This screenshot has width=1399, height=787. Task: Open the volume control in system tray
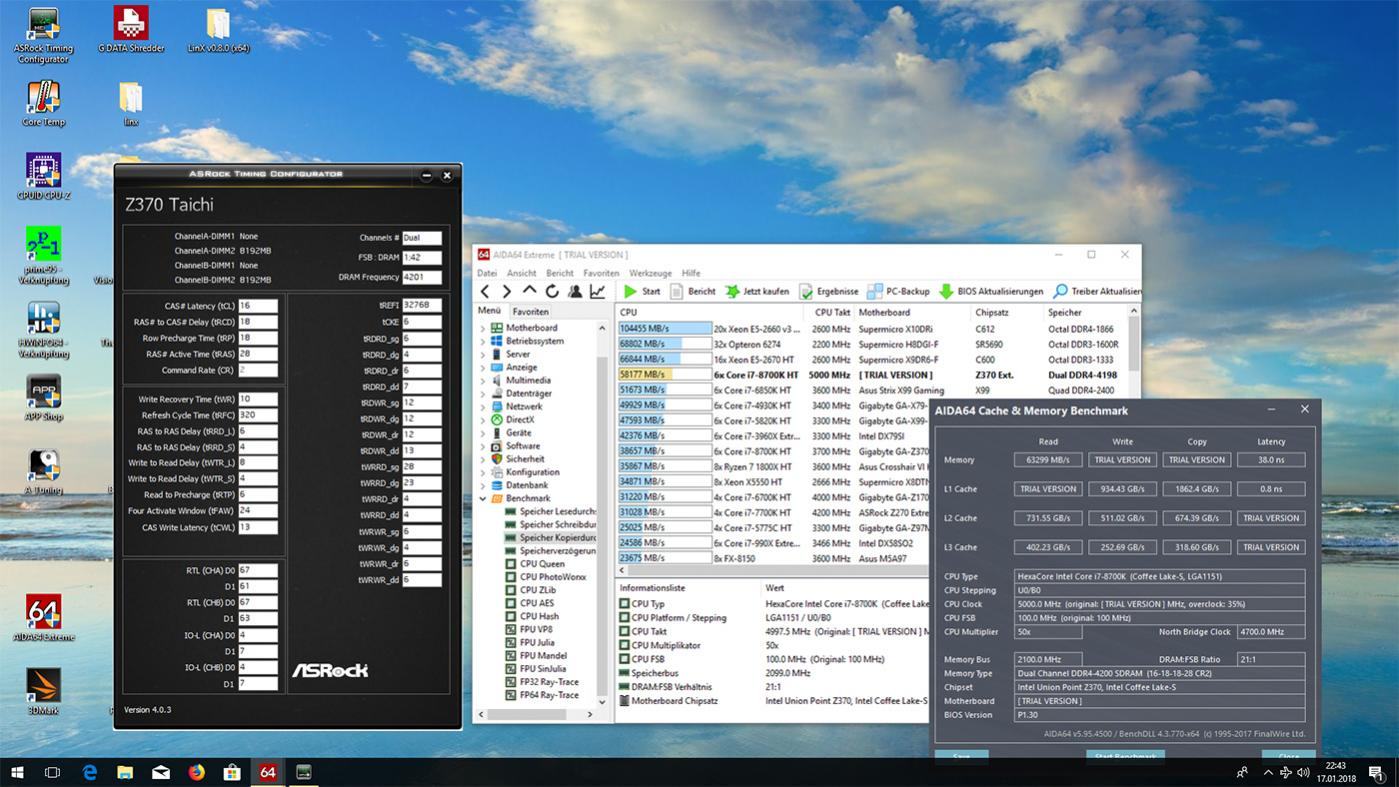[1303, 772]
